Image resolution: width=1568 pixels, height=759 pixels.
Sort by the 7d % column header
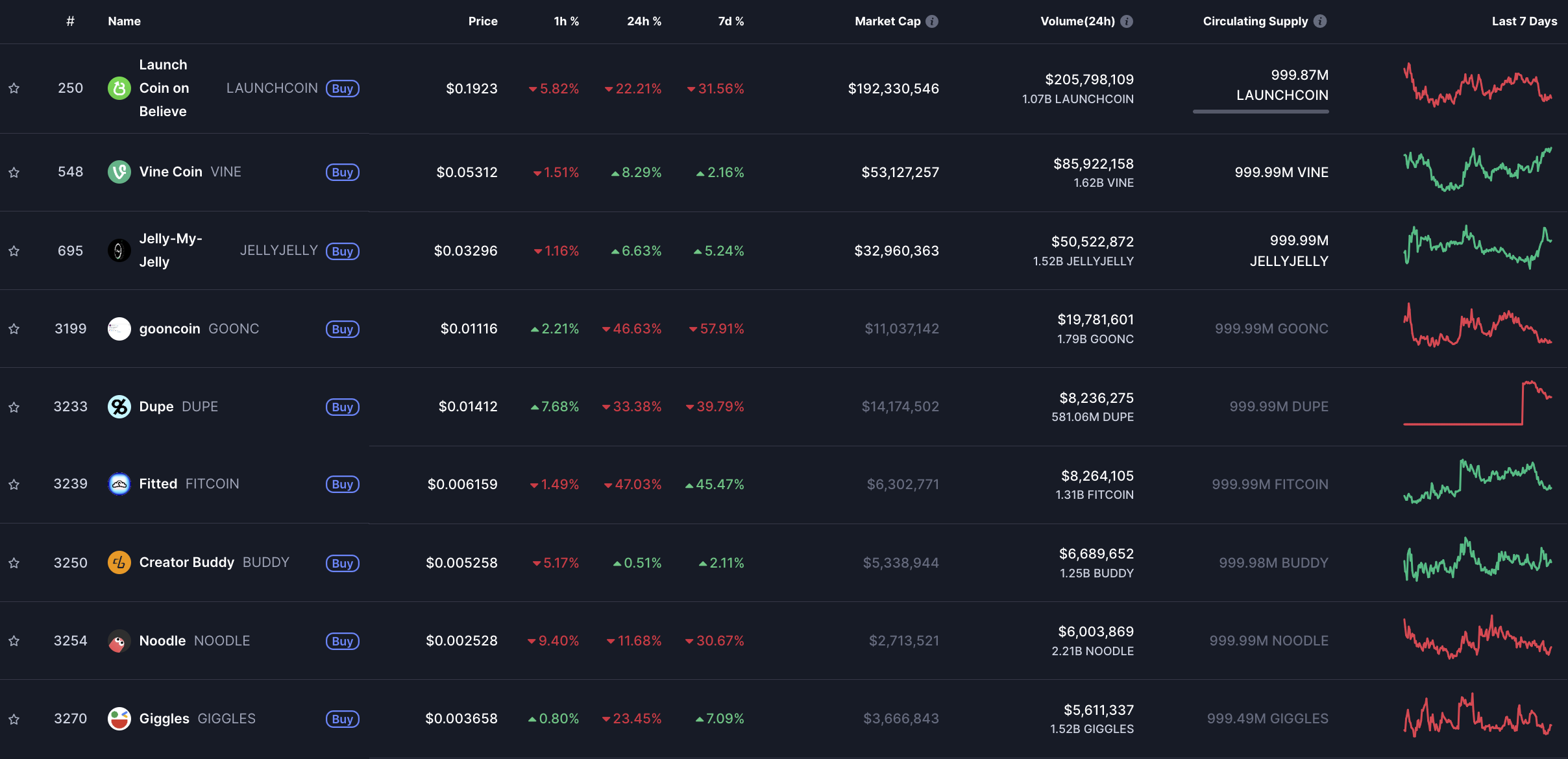point(731,21)
